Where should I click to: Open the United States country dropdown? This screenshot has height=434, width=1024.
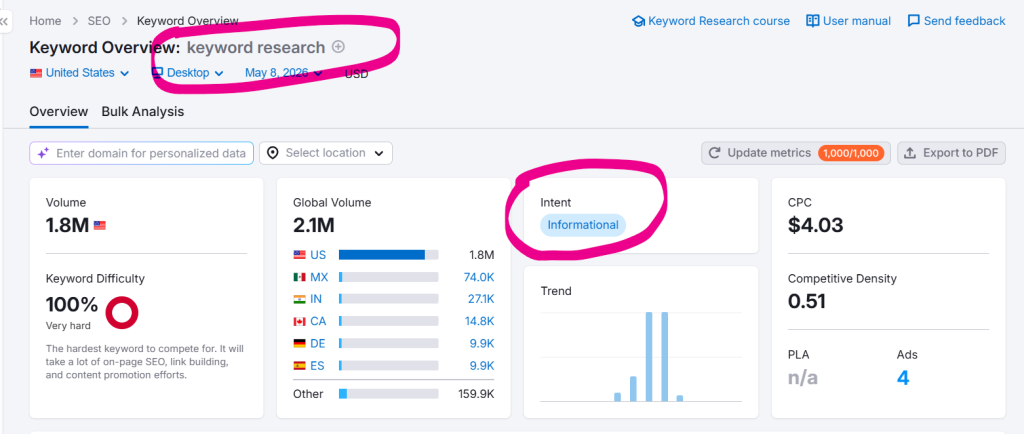pyautogui.click(x=80, y=73)
